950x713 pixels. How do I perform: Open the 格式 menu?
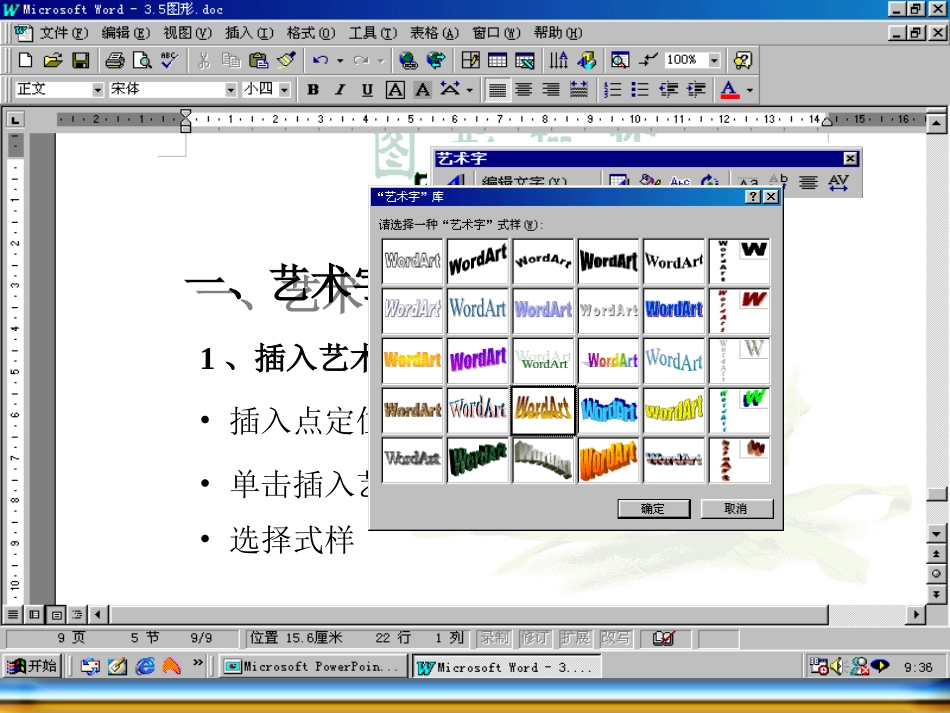(311, 33)
